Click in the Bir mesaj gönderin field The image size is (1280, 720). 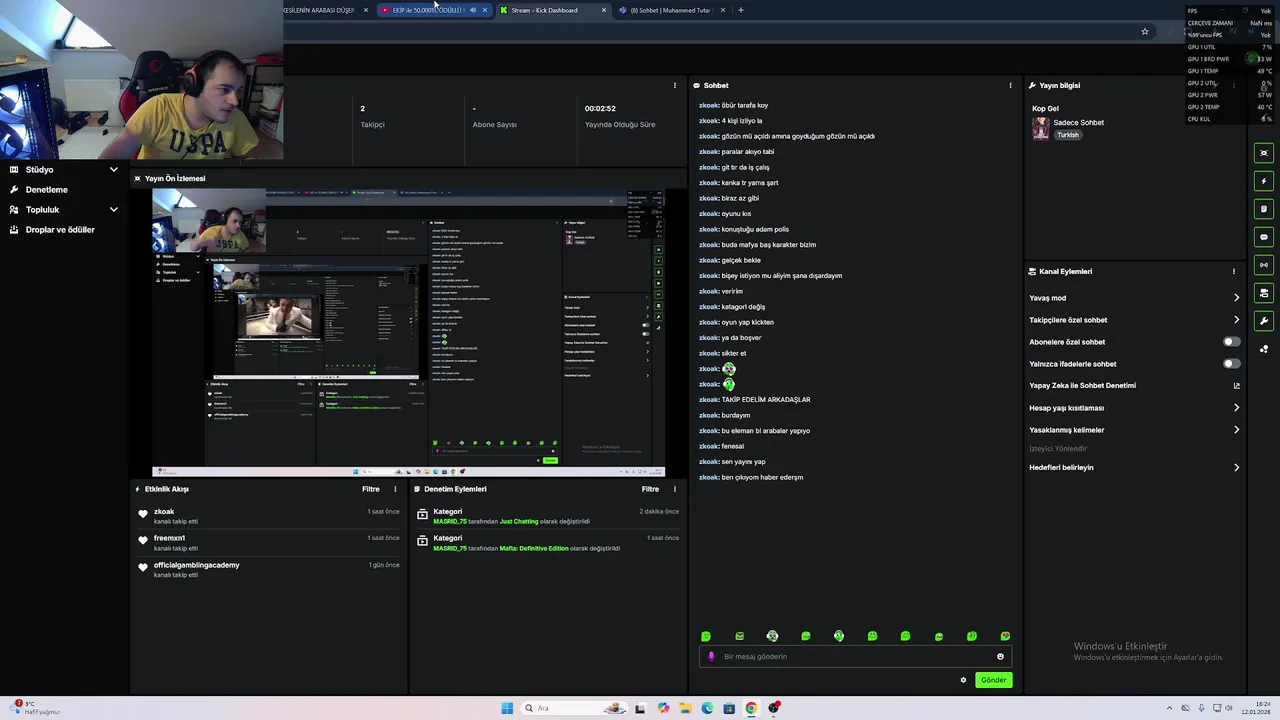[x=855, y=657]
